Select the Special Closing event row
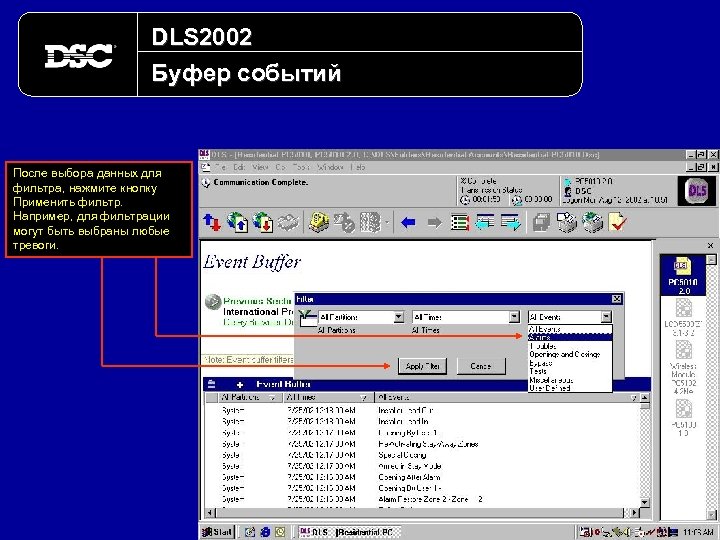720x540 pixels. point(422,455)
